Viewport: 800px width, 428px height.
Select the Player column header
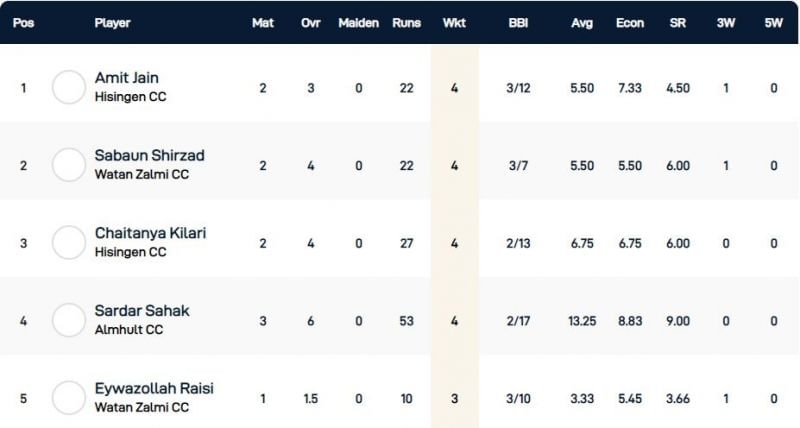[x=112, y=22]
